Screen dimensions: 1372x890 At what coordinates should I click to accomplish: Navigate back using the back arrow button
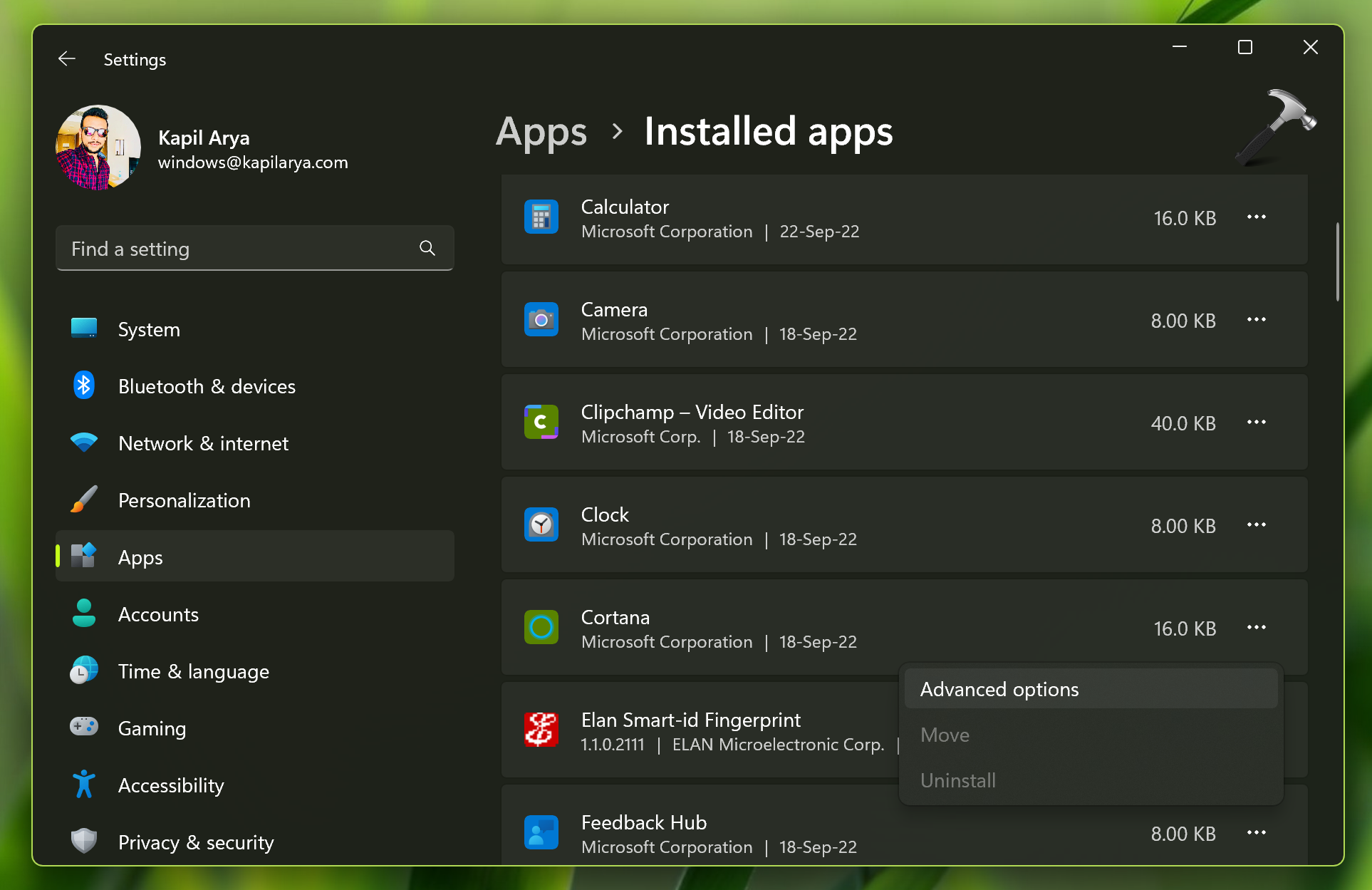67,59
